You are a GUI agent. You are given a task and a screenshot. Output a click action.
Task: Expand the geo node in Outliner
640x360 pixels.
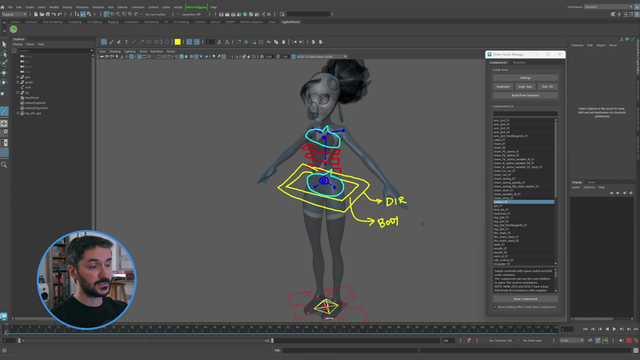pos(18,77)
